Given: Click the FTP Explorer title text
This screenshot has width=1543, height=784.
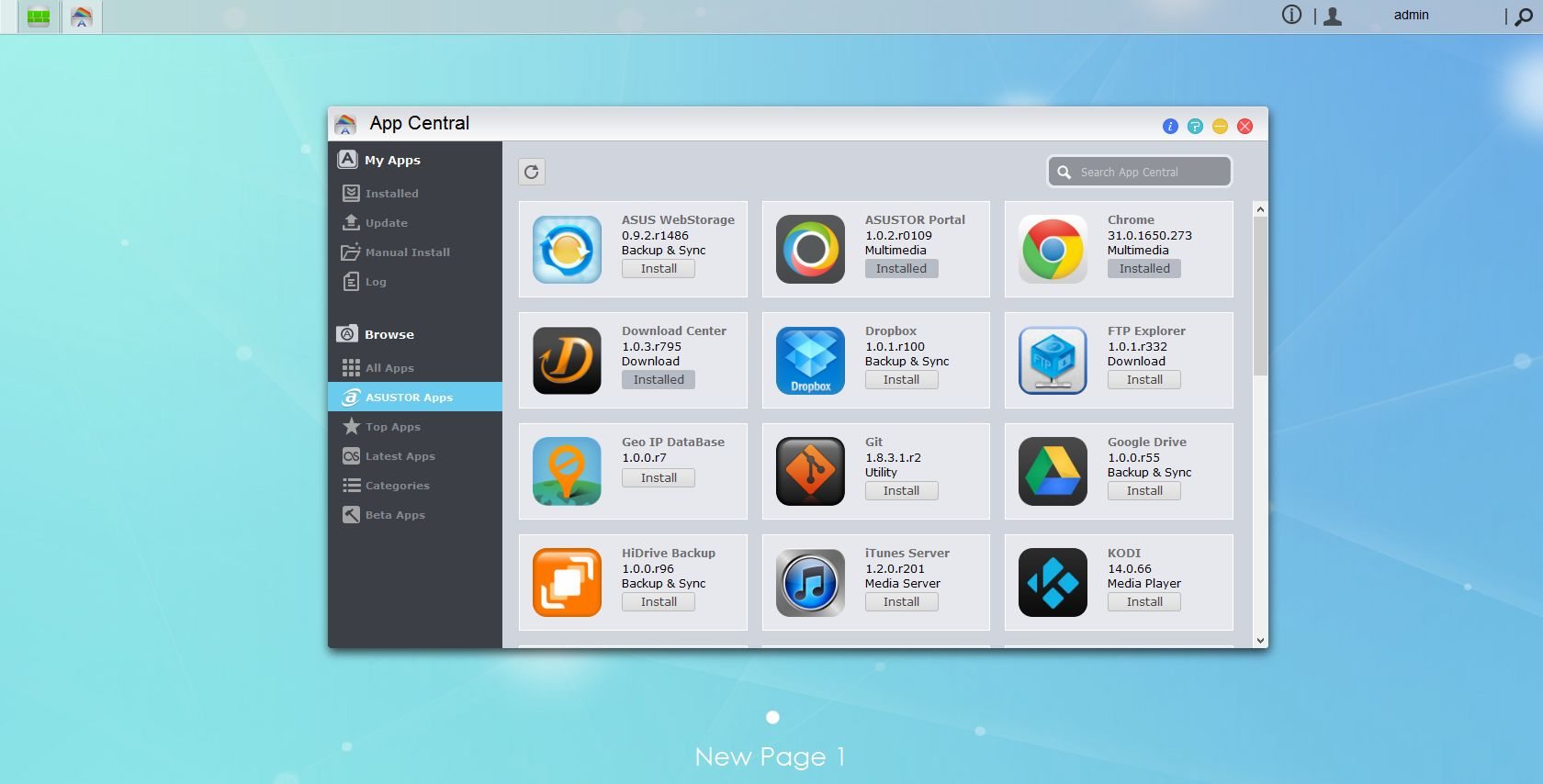Looking at the screenshot, I should pos(1146,331).
